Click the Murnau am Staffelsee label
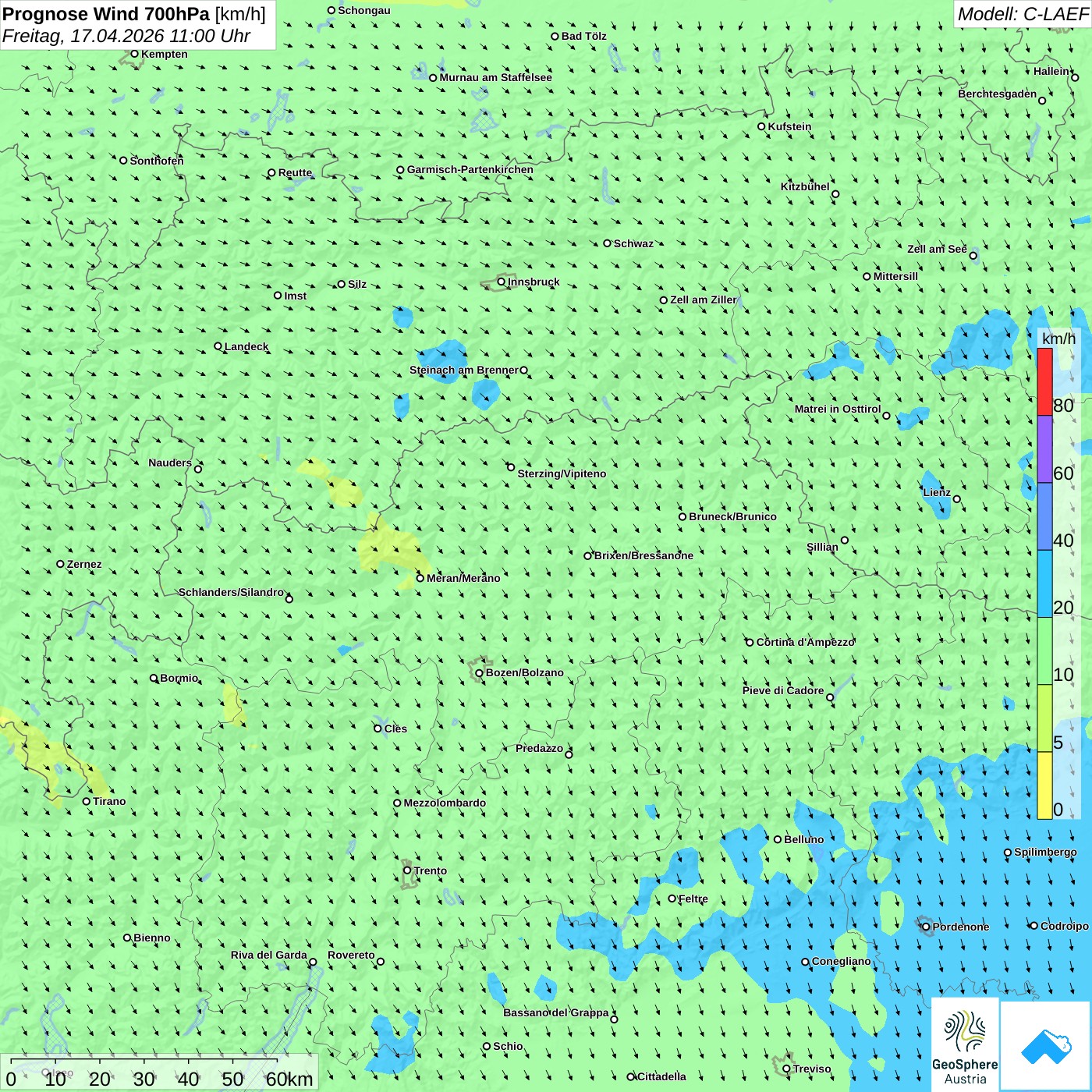This screenshot has height=1092, width=1092. click(495, 77)
